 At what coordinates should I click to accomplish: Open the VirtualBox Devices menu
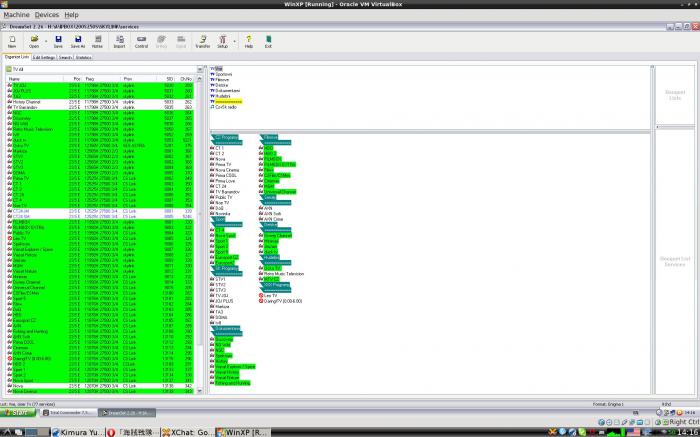tap(47, 15)
